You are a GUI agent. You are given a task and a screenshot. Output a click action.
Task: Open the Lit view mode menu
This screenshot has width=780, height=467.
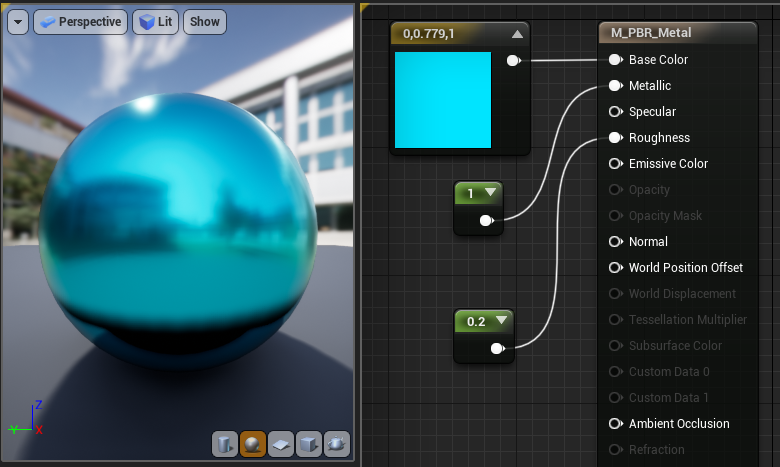[155, 22]
